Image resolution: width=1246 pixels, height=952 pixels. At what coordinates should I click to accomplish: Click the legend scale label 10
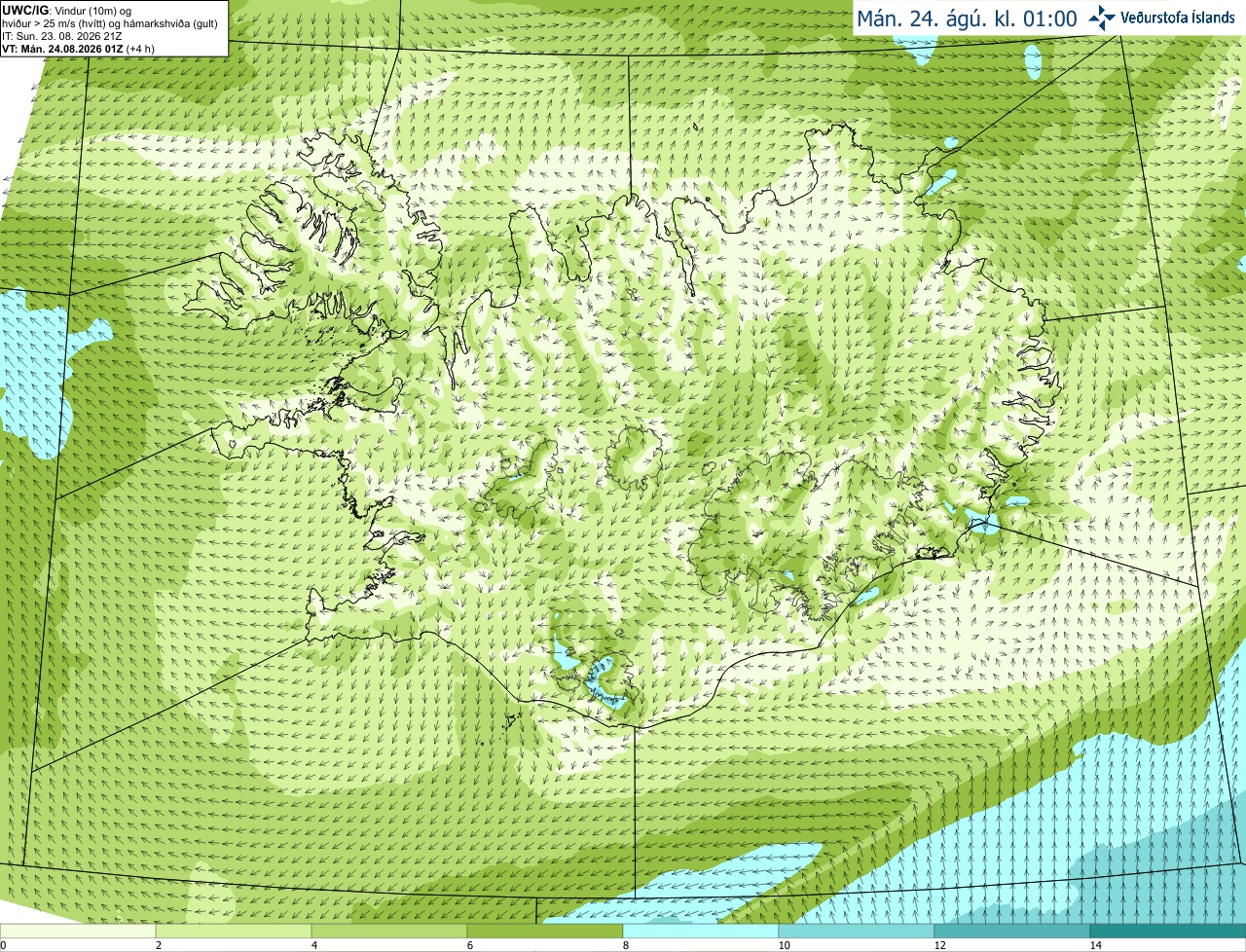pos(784,945)
